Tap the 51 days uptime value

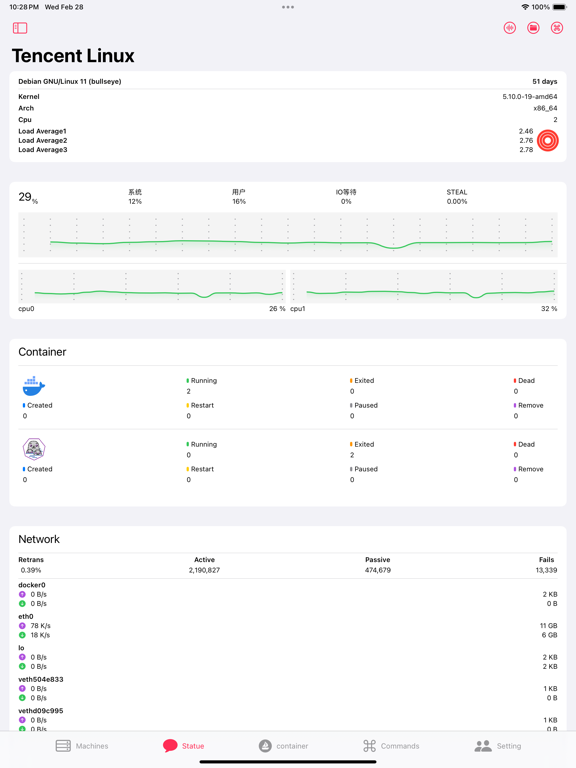[545, 81]
